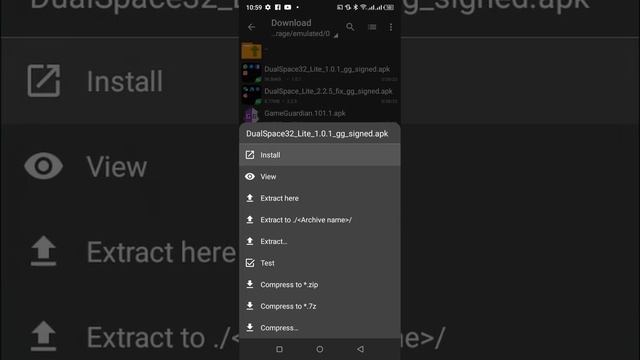Image resolution: width=640 pixels, height=360 pixels.
Task: Open search with the magnifier icon
Action: click(x=350, y=27)
